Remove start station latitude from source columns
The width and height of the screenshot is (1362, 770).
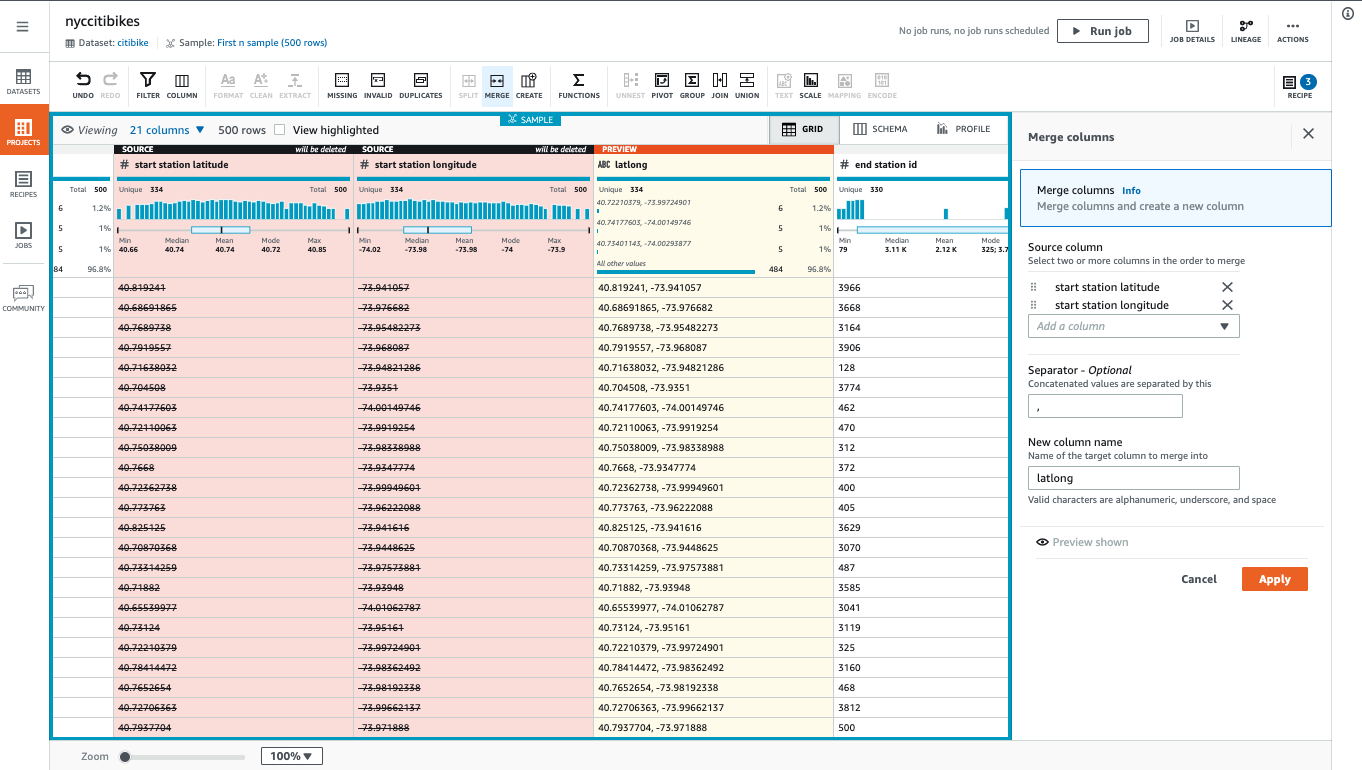click(x=1227, y=287)
